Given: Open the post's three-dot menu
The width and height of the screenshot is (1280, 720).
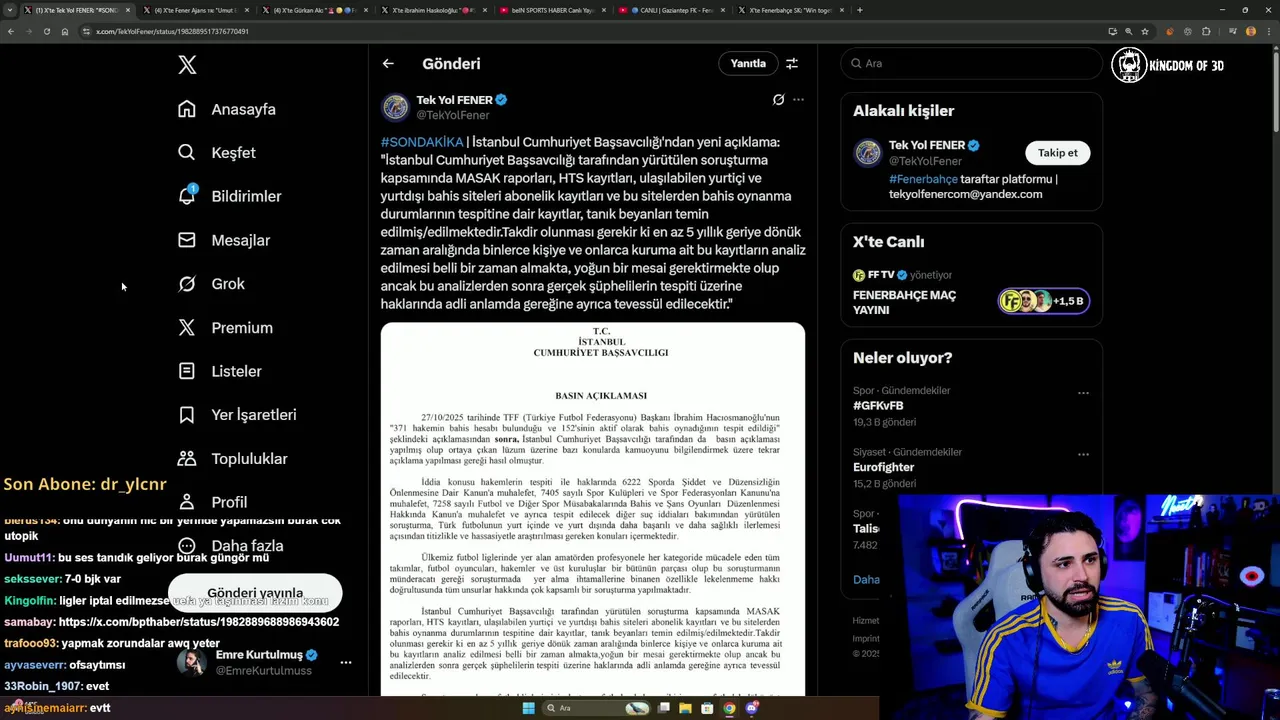Looking at the screenshot, I should coord(798,100).
